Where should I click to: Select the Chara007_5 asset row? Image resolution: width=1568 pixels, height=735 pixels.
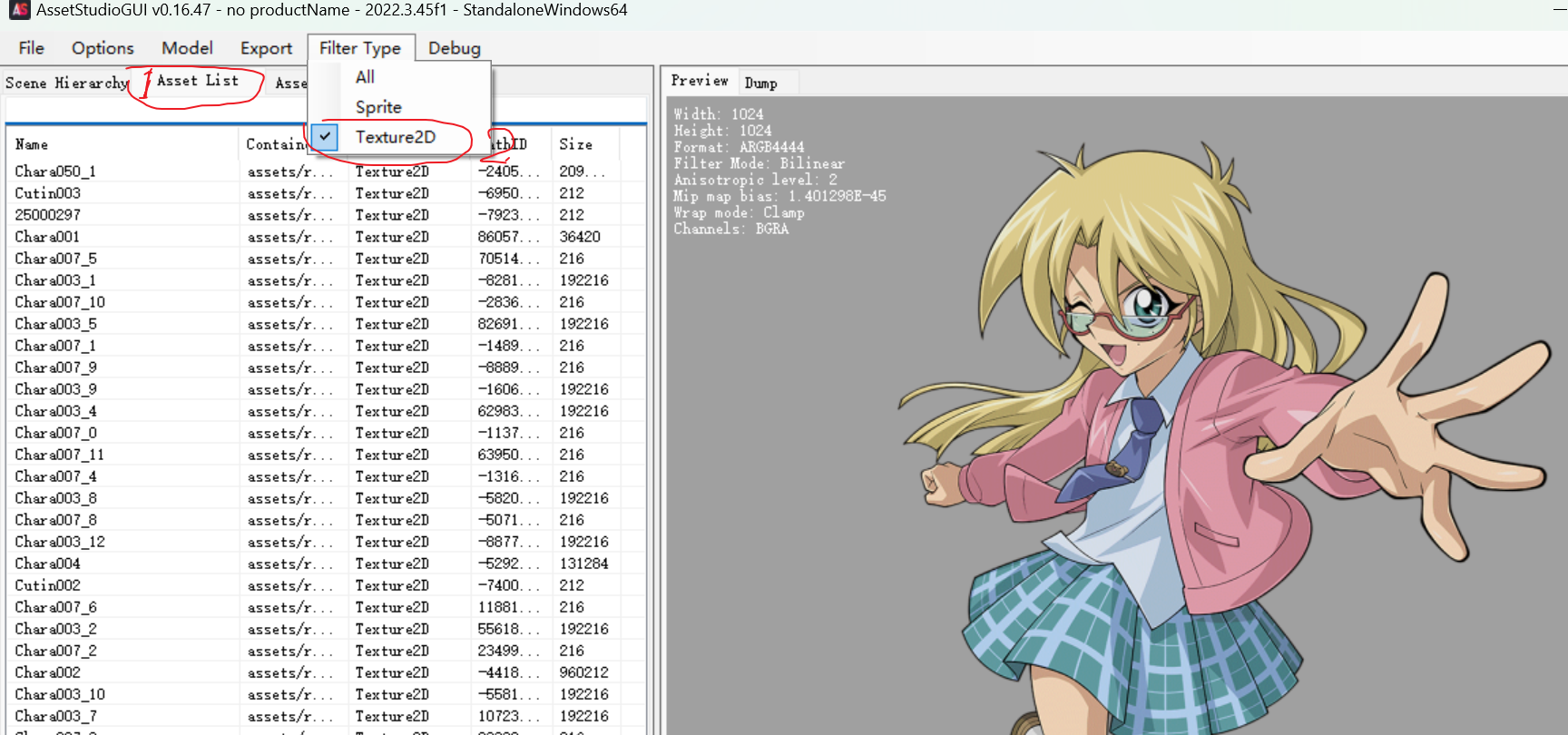click(327, 259)
